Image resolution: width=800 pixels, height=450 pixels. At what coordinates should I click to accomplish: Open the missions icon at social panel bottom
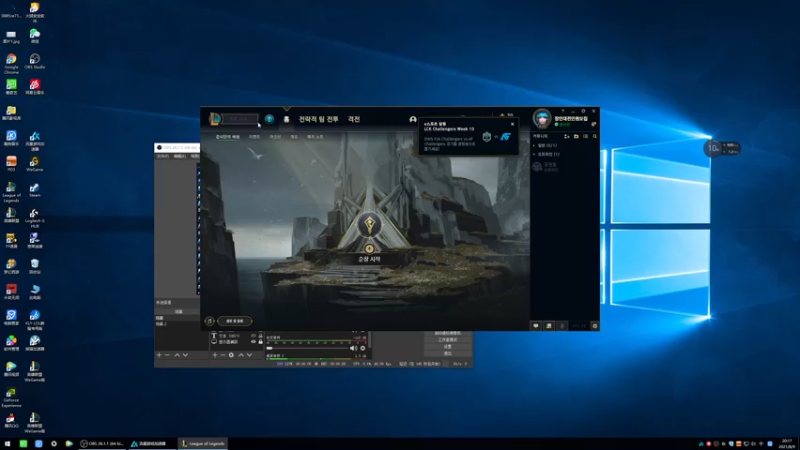[549, 326]
